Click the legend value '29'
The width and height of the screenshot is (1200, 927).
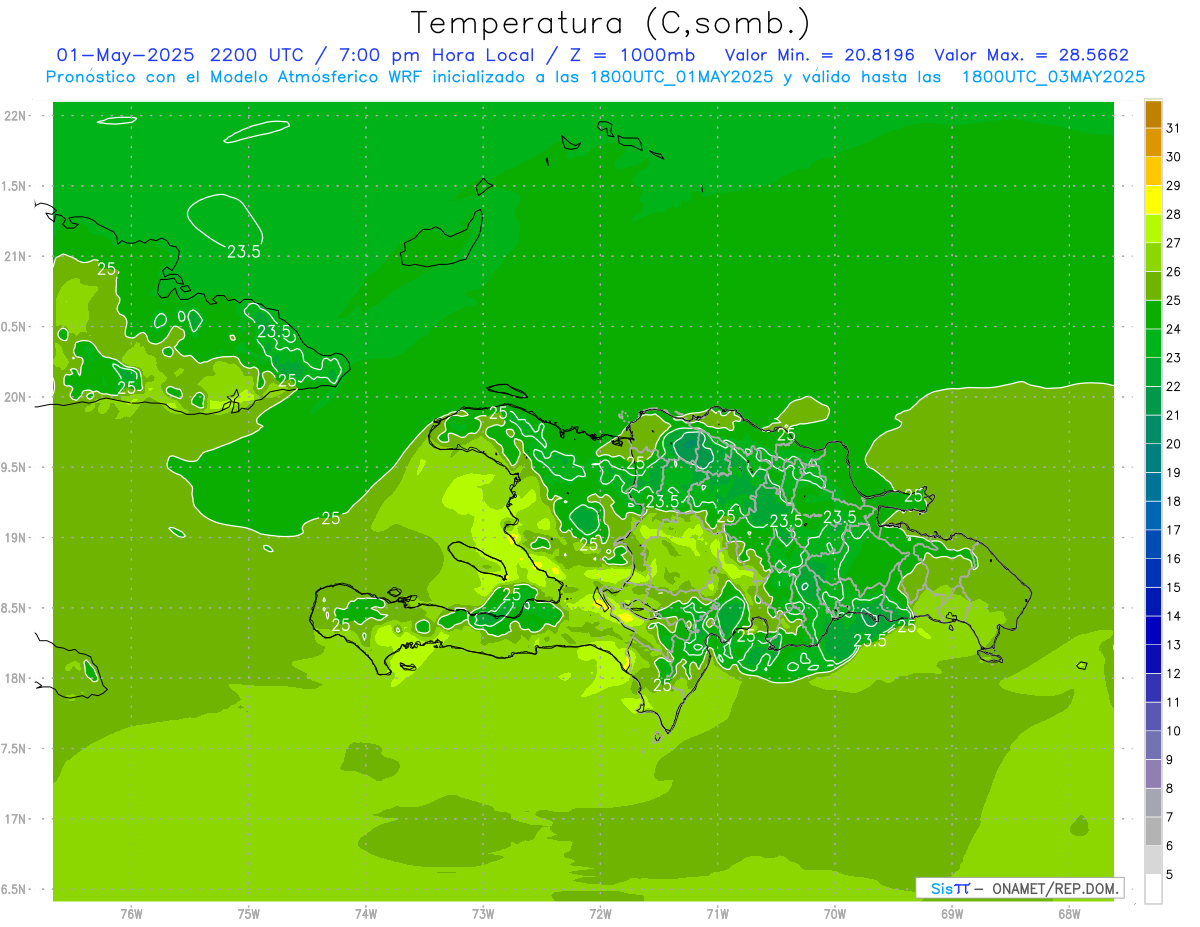tap(1173, 185)
